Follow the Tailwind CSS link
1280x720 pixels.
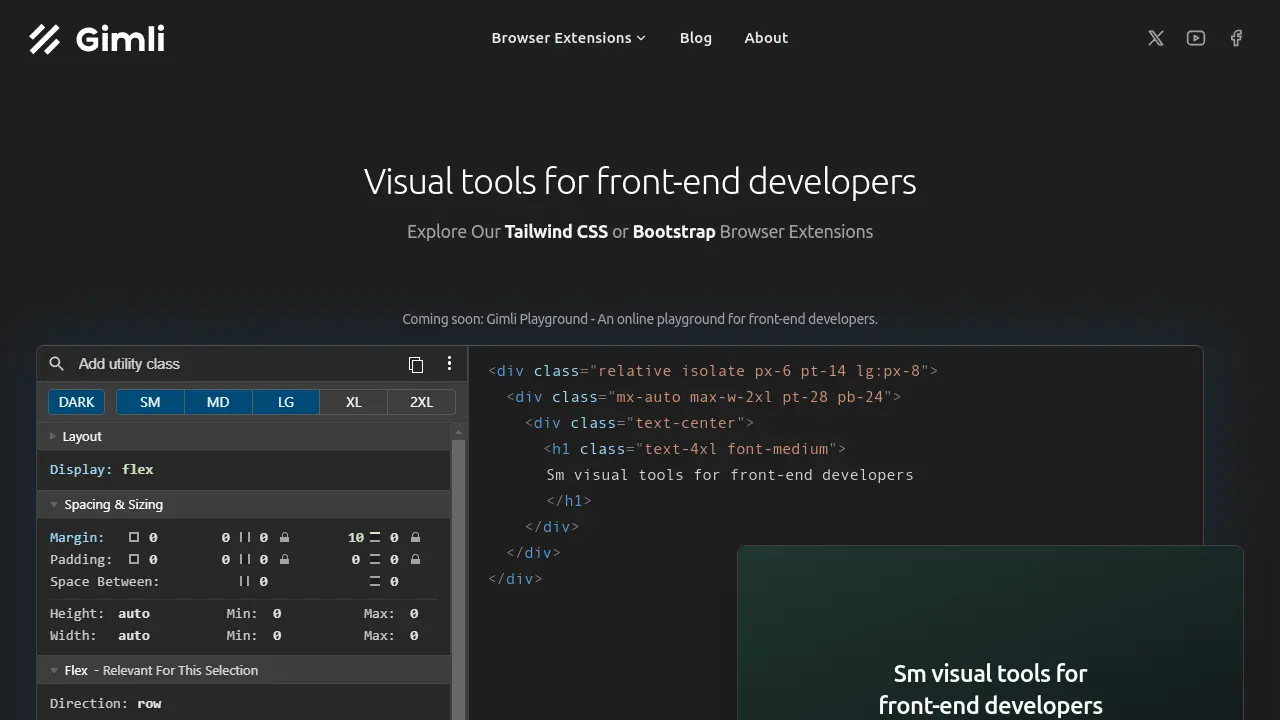click(x=556, y=232)
